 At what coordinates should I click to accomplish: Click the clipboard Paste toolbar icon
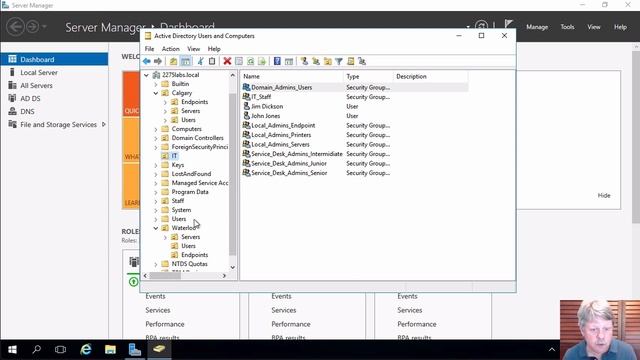212,61
